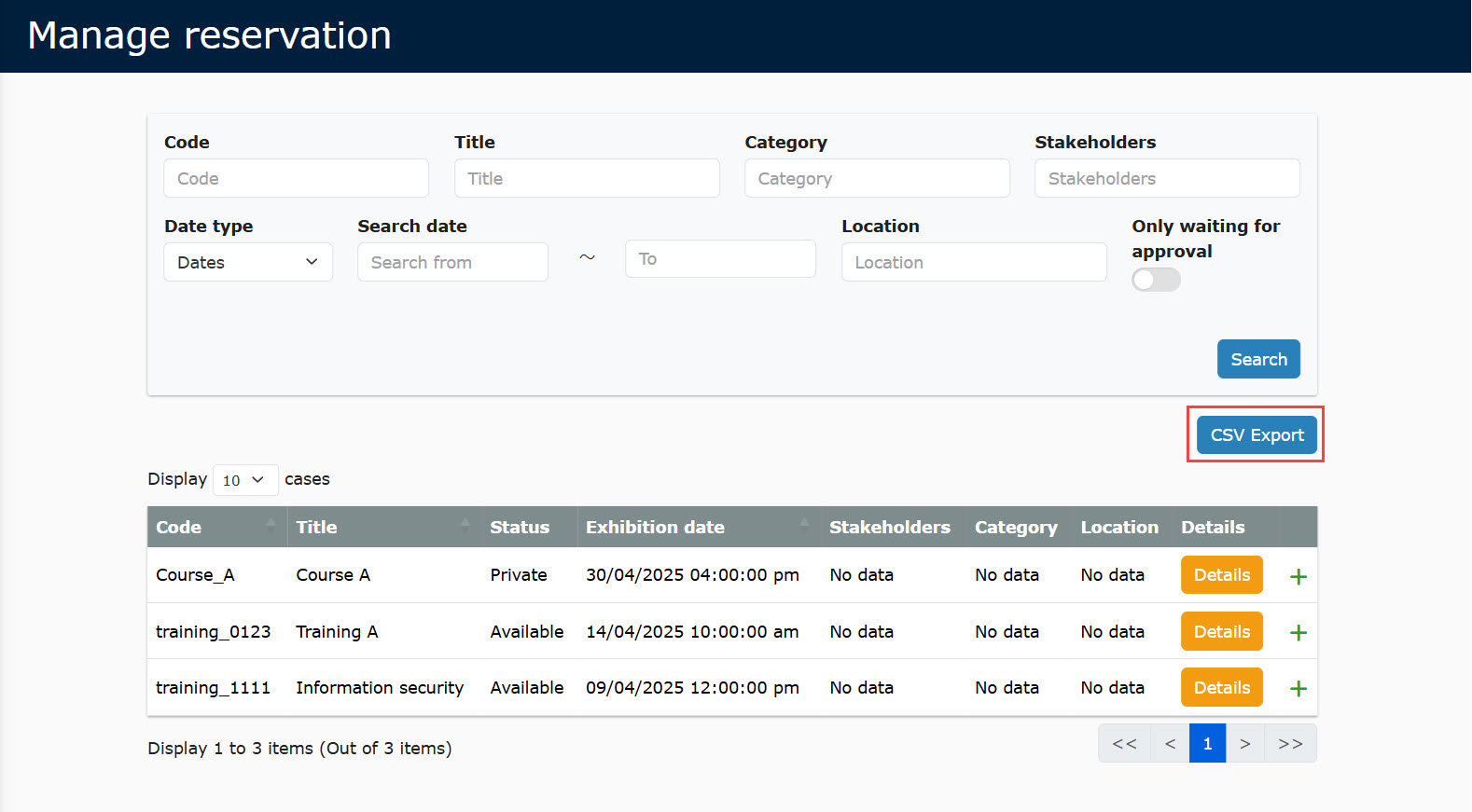Open the Date type dropdown showing Dates
The width and height of the screenshot is (1472, 812).
tap(248, 262)
